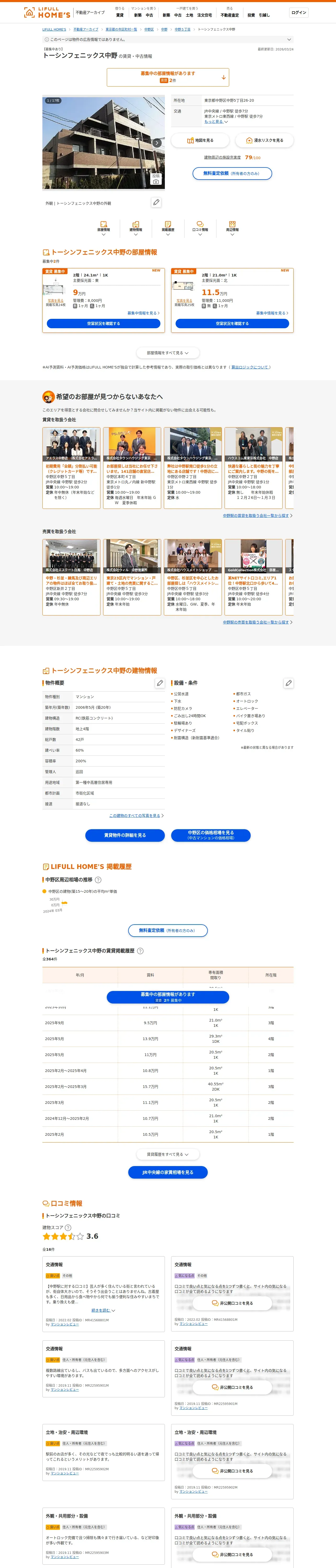Click 募集中の部屋情報があります floating blue banner
The height and width of the screenshot is (1568, 336).
click(168, 997)
